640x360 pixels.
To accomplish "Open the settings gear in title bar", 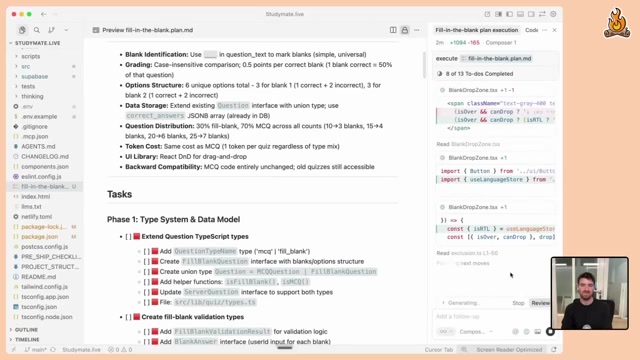I will pyautogui.click(x=553, y=14).
